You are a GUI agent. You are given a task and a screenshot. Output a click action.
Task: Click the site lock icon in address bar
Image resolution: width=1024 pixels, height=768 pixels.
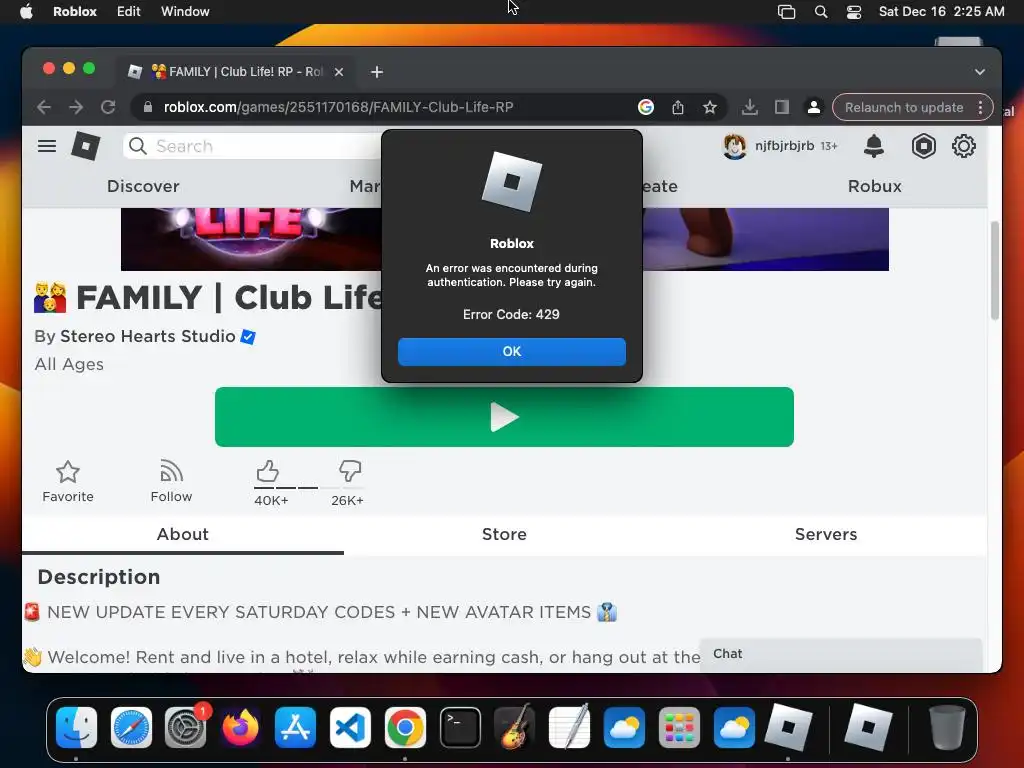coord(148,107)
